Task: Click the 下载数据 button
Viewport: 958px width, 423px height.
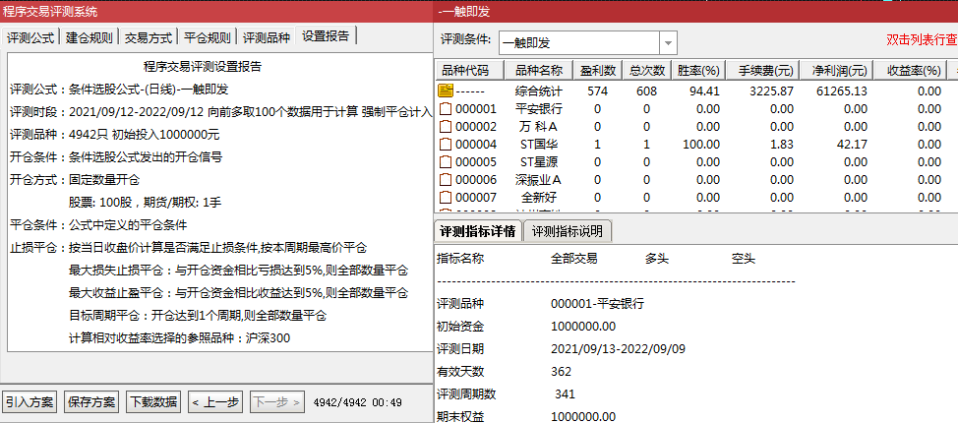Action: (154, 402)
